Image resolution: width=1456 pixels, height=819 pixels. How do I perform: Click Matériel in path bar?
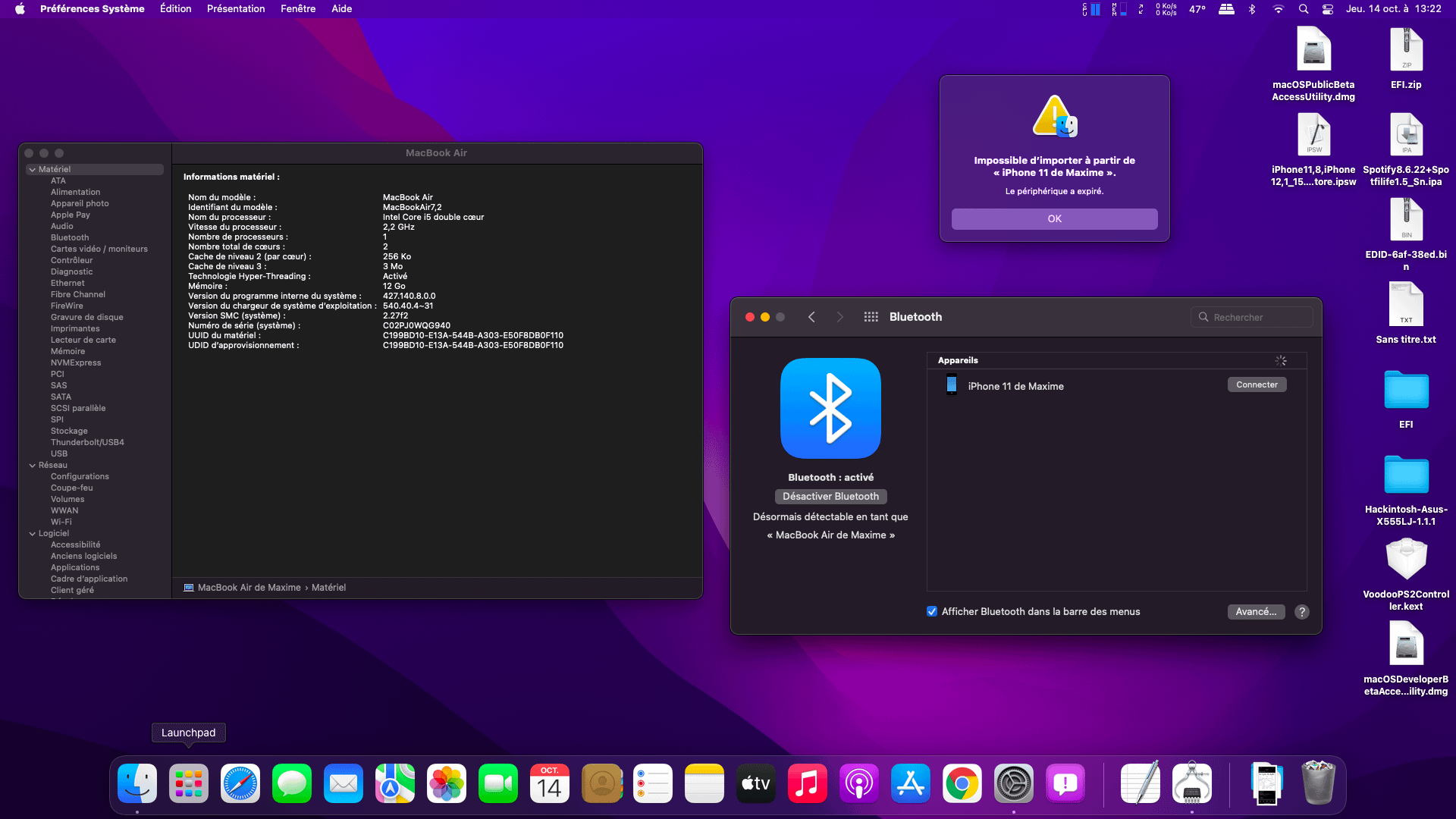click(328, 588)
